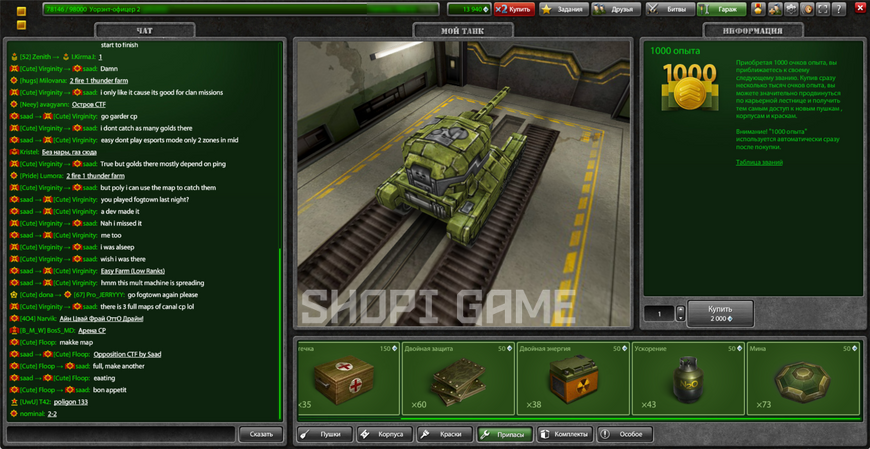Increase purchase quantity with up arrow
Viewport: 870px width, 449px height.
681,310
